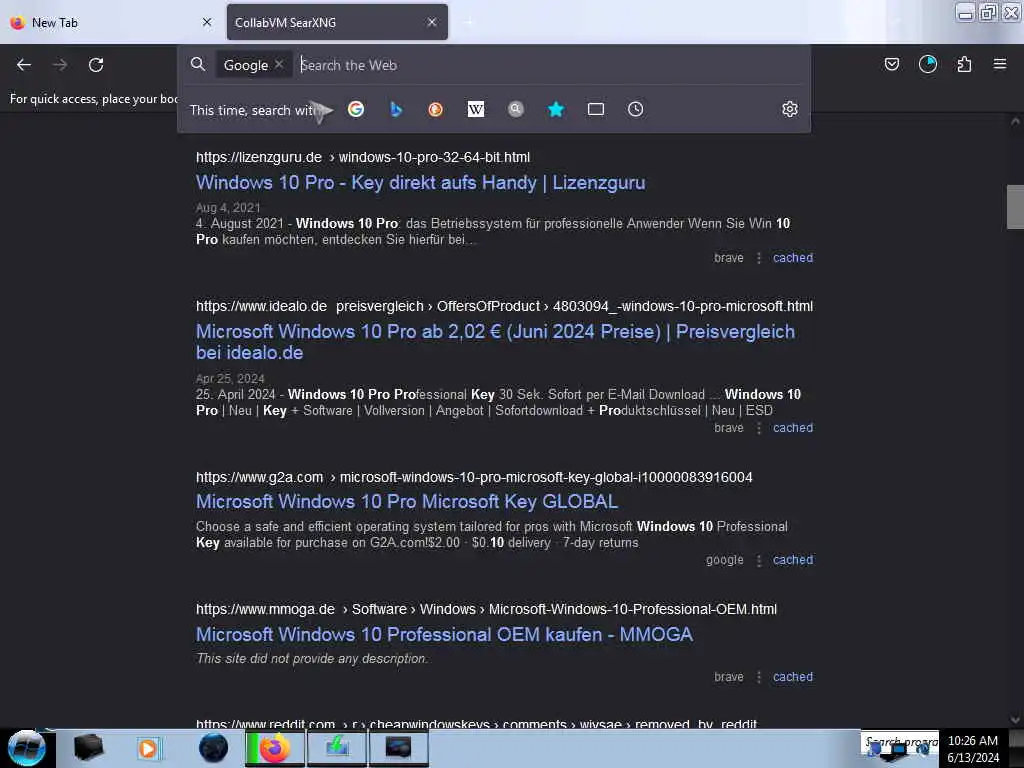Reload the current page
The width and height of the screenshot is (1024, 768).
coord(96,65)
